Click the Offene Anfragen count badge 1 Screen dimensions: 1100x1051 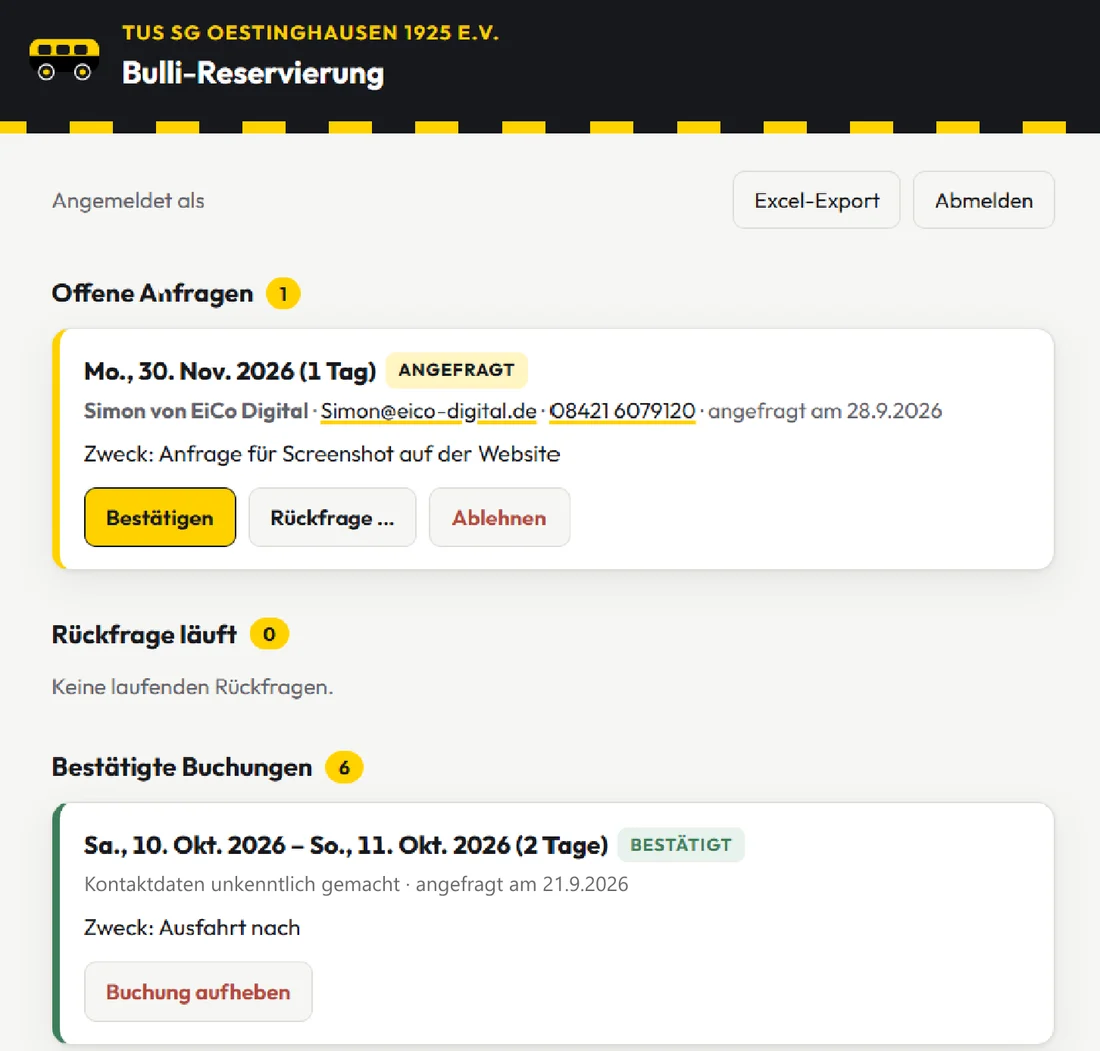click(283, 293)
